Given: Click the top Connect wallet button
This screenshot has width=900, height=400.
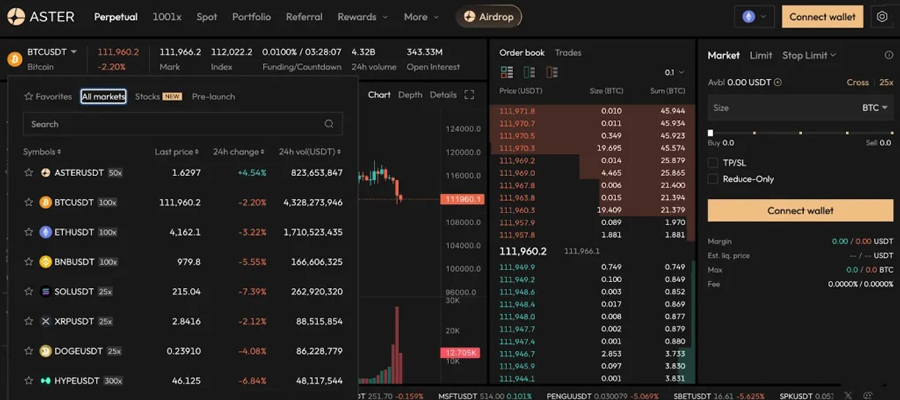Looking at the screenshot, I should [x=823, y=17].
